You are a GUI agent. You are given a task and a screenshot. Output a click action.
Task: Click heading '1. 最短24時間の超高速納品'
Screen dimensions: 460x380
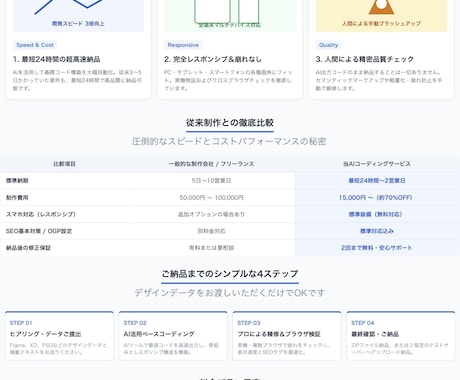(57, 59)
